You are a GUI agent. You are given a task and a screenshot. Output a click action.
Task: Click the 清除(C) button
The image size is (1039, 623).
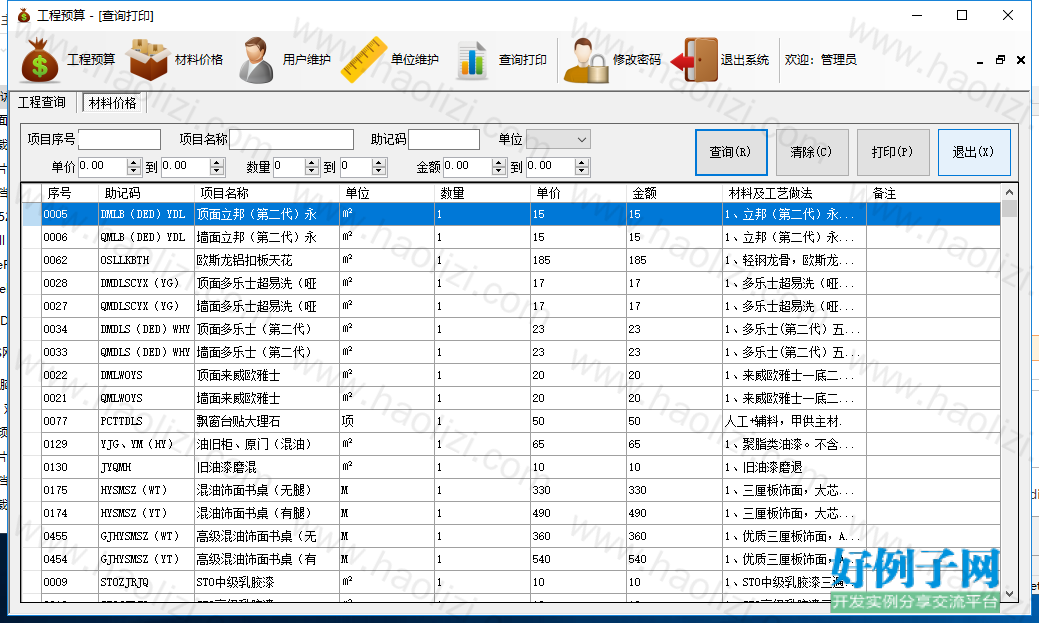tap(812, 152)
